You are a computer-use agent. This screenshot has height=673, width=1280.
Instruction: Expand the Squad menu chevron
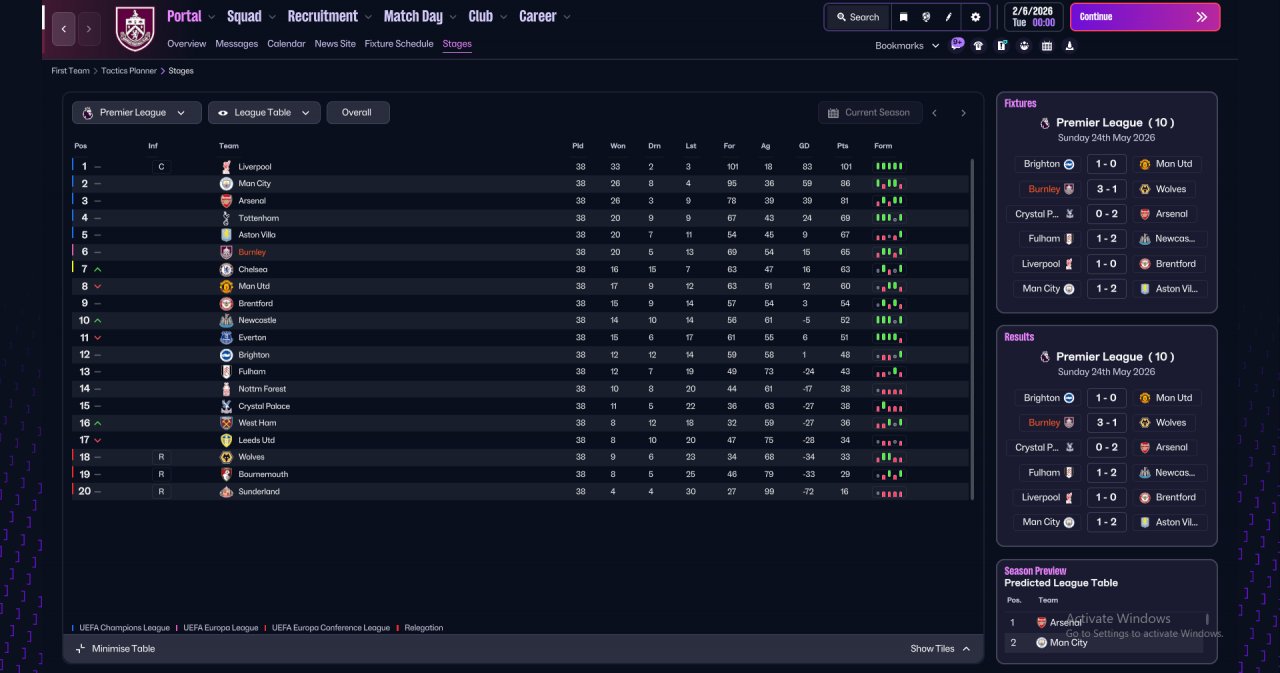tap(272, 17)
